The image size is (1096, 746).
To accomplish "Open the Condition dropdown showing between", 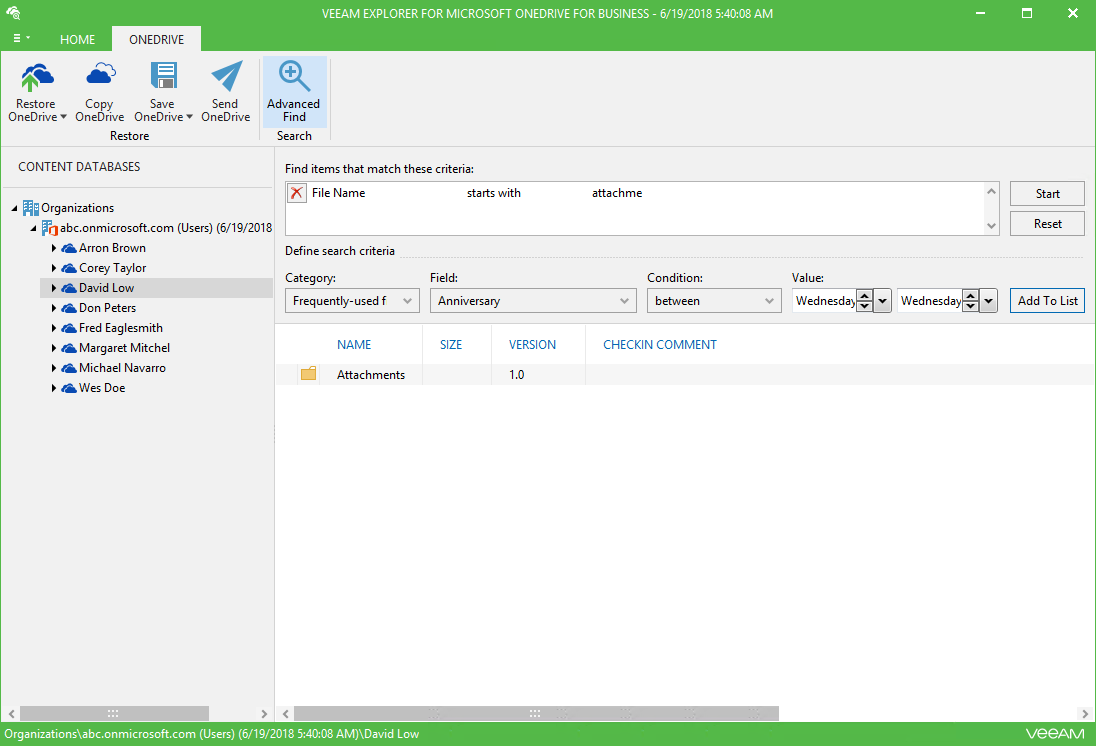I will point(714,301).
